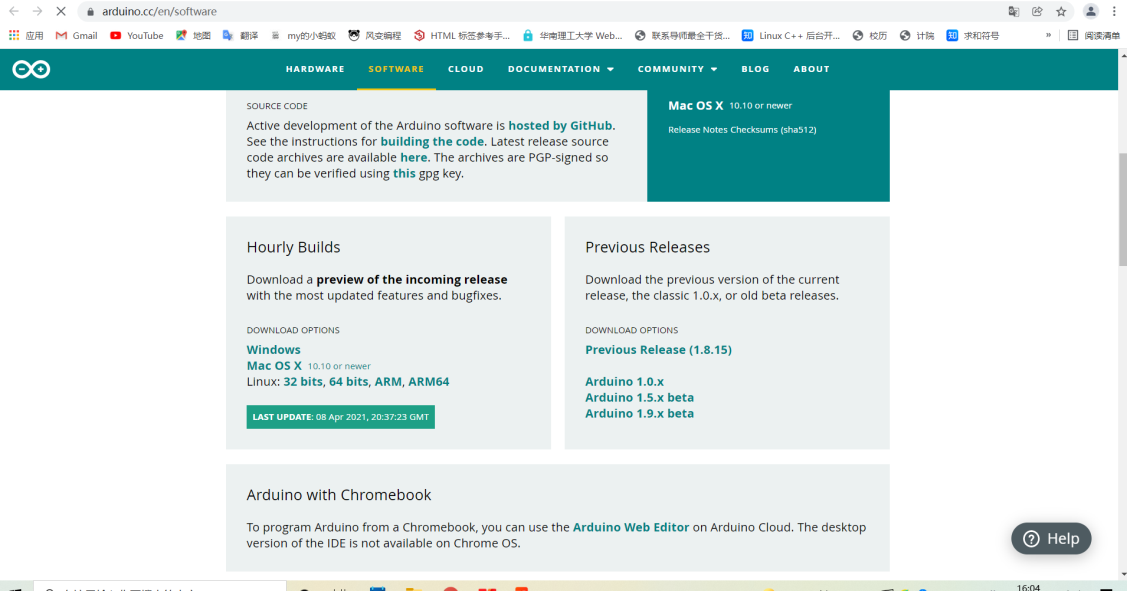Image resolution: width=1127 pixels, height=591 pixels.
Task: Open the 'building the code' link
Action: click(432, 142)
